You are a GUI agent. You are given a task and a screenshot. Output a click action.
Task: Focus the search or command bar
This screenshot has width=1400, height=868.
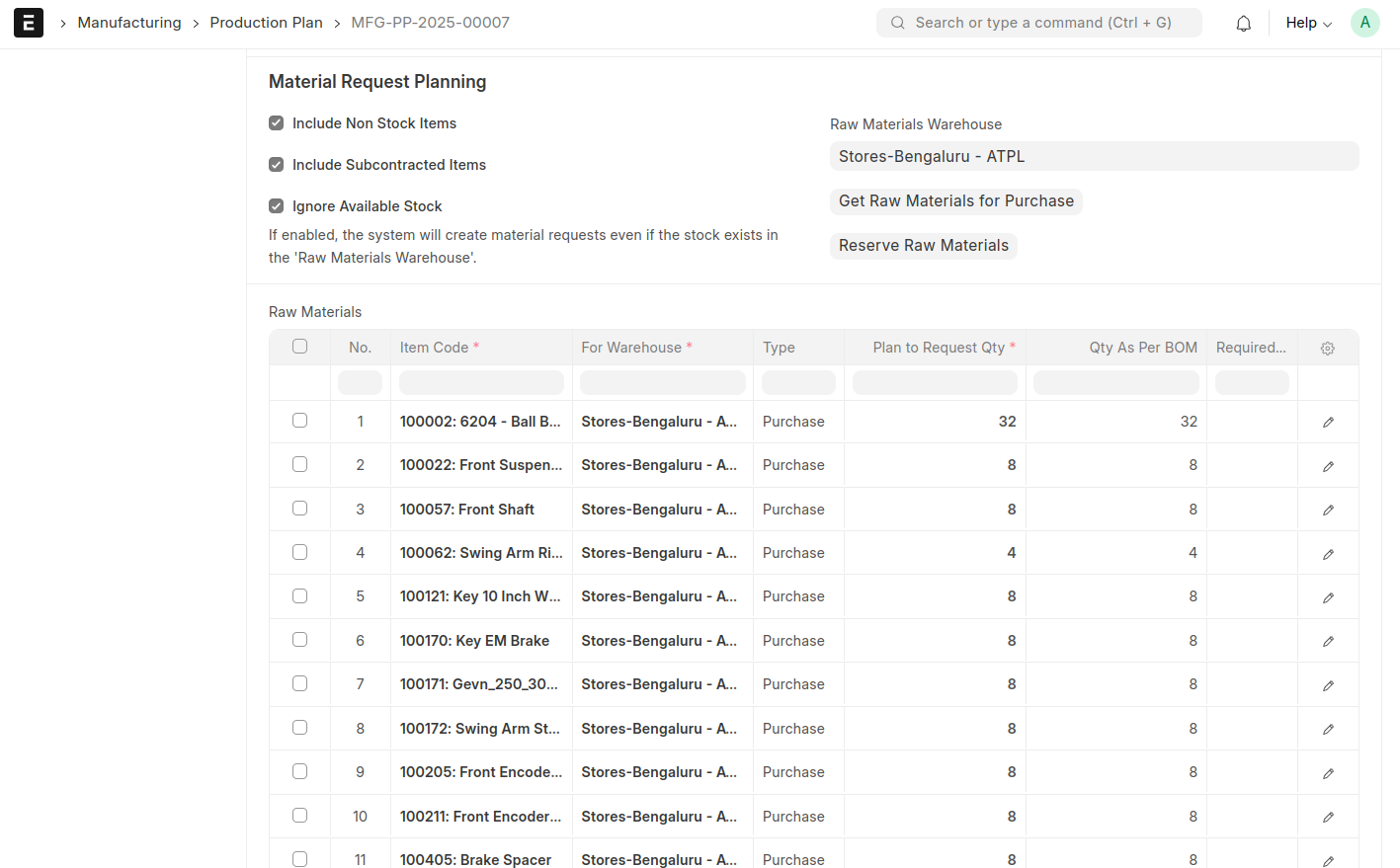point(1039,23)
